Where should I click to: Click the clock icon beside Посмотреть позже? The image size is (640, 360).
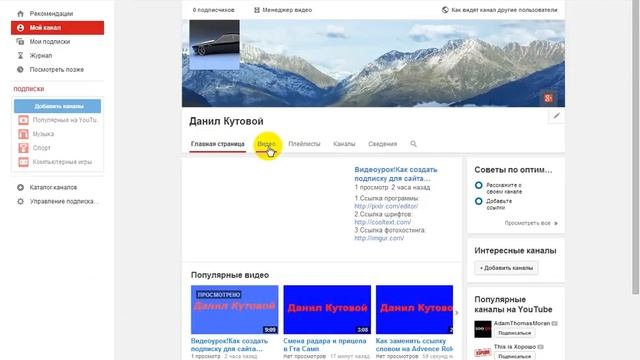[20, 69]
